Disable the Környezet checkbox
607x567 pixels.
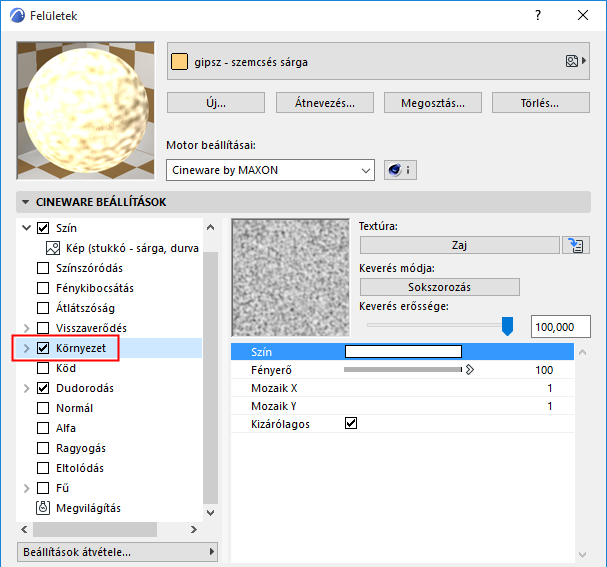click(x=43, y=348)
